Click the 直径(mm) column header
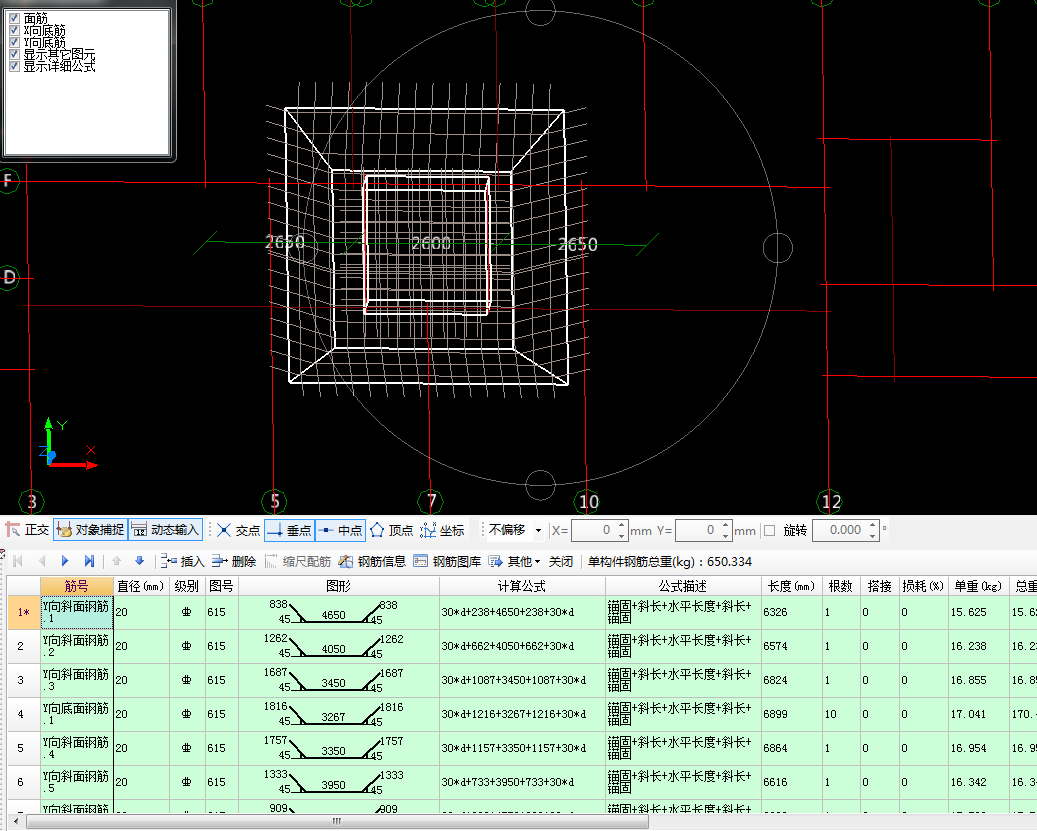This screenshot has height=831, width=1037. point(142,586)
